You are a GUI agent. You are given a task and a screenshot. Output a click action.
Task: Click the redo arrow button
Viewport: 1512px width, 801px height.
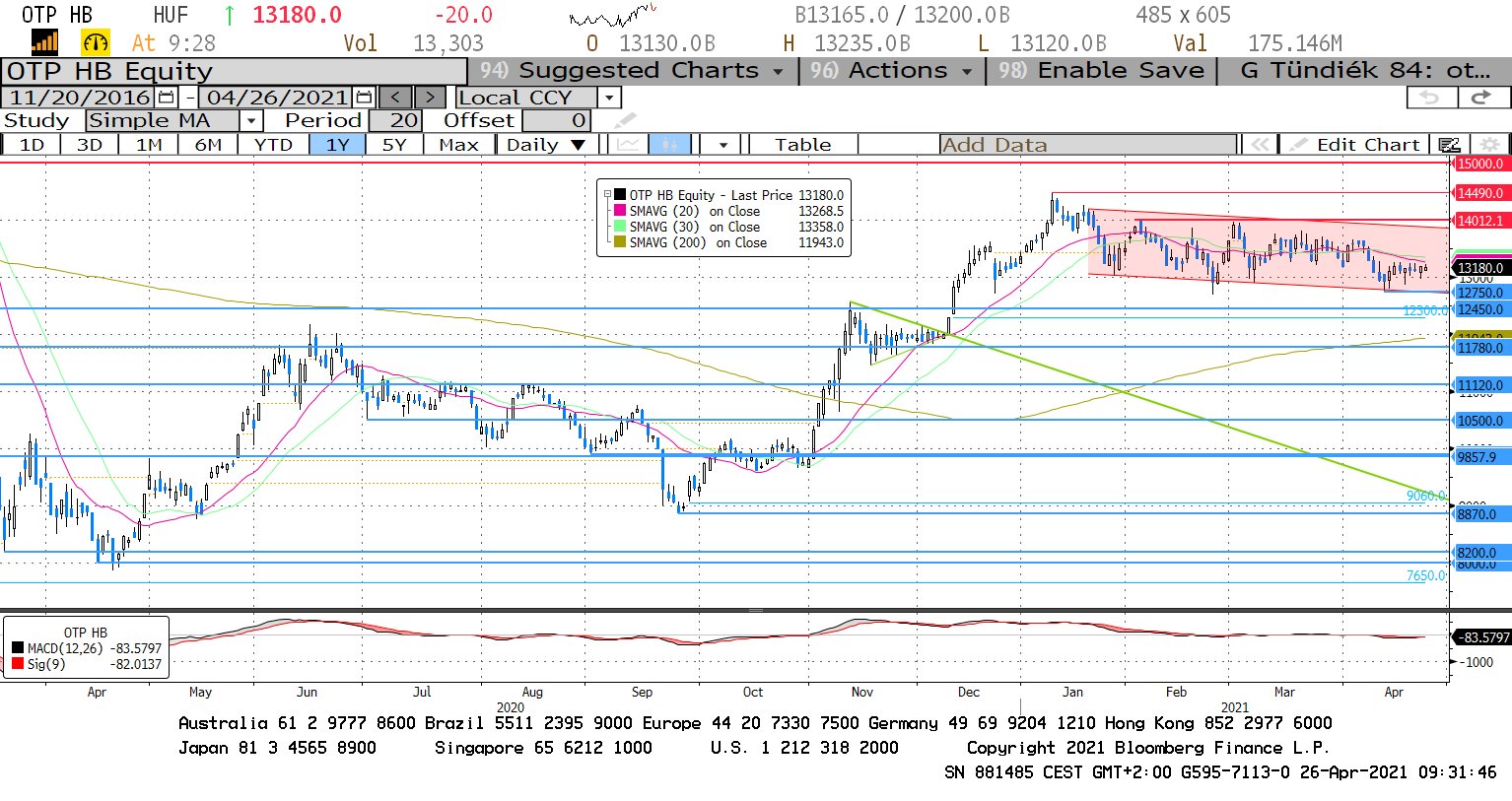1481,98
